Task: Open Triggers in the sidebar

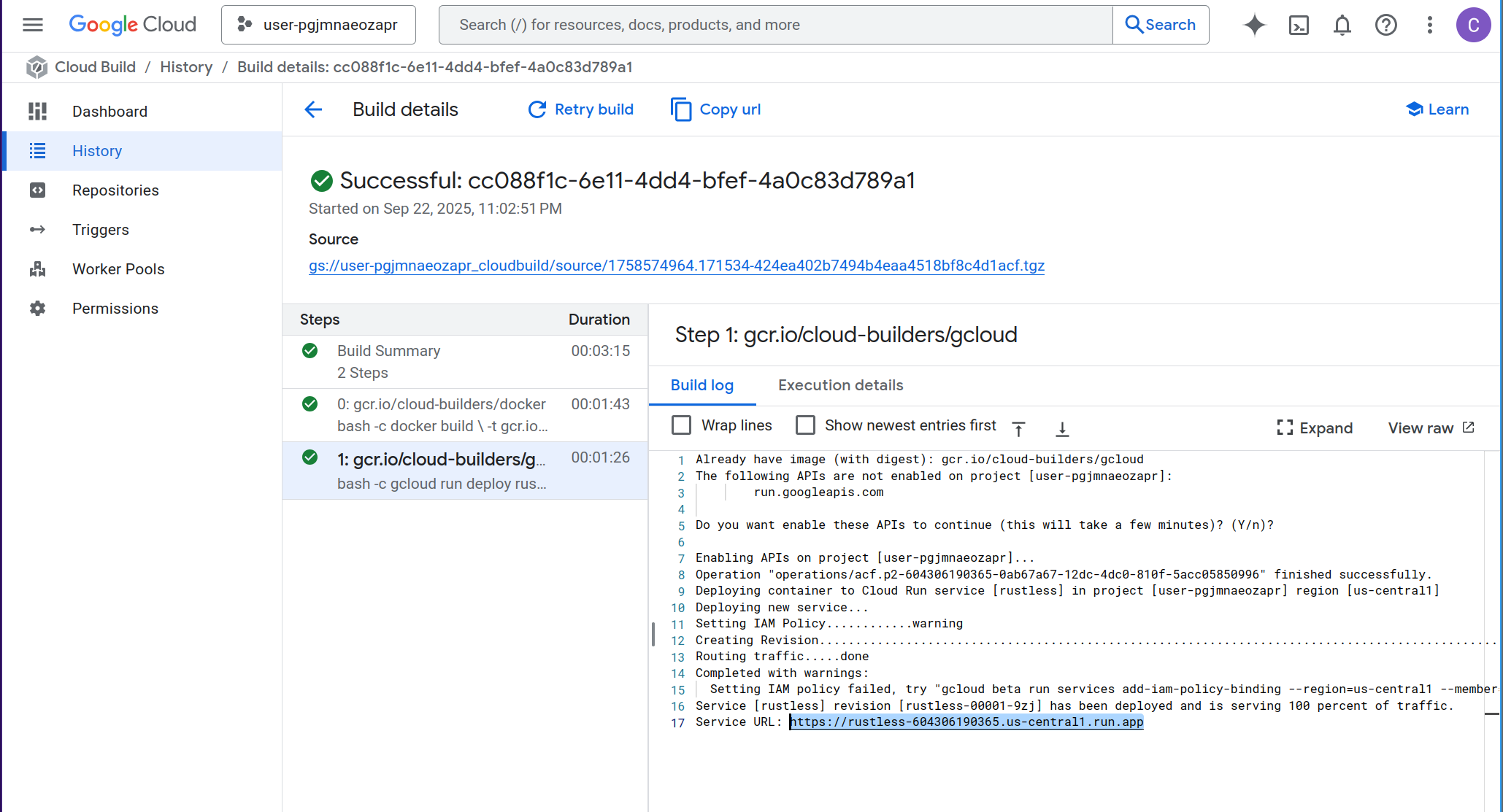Action: coord(101,230)
